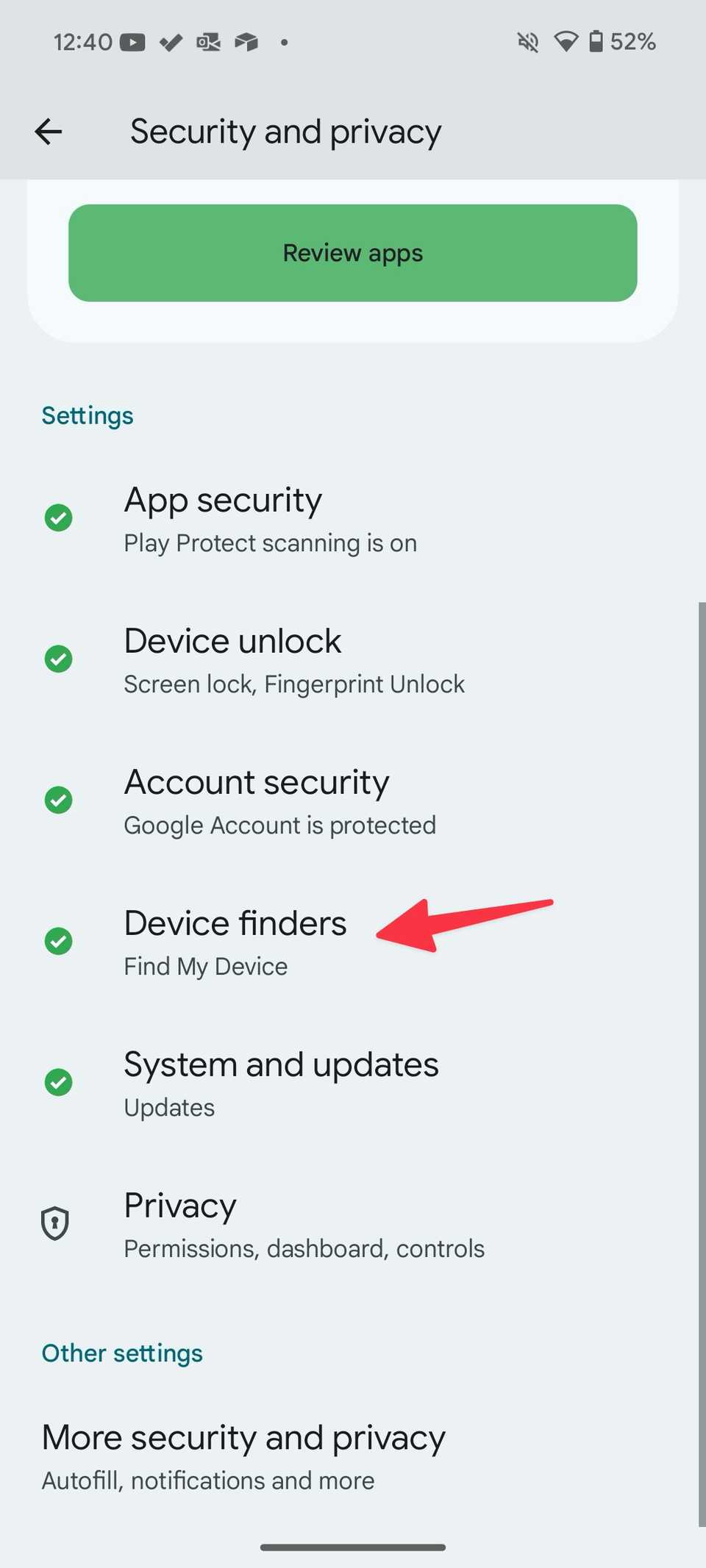The width and height of the screenshot is (706, 1568).
Task: Tap the green checkmark beside Account security
Action: coord(58,799)
